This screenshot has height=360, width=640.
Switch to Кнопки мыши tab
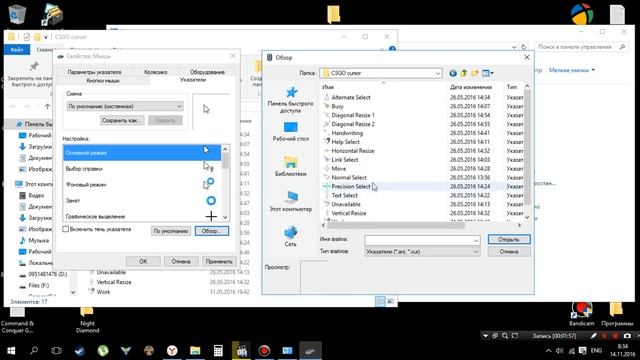click(103, 81)
